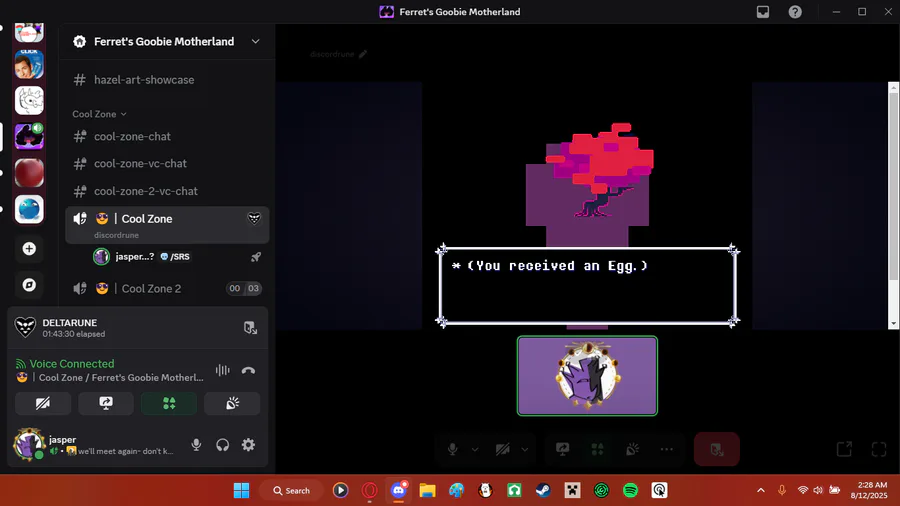Click the Cool Zone 2 user count 00/03

(x=244, y=289)
